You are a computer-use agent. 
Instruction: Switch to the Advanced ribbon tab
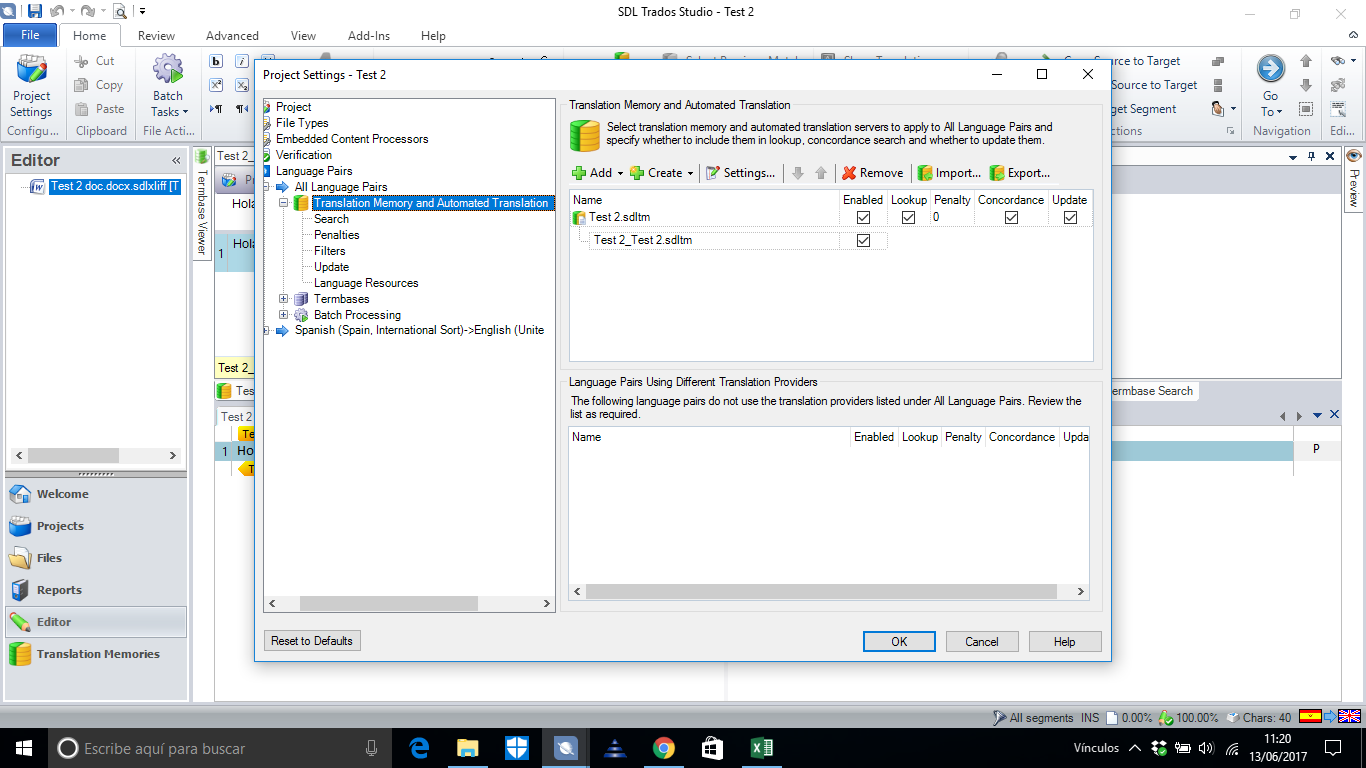pos(232,35)
